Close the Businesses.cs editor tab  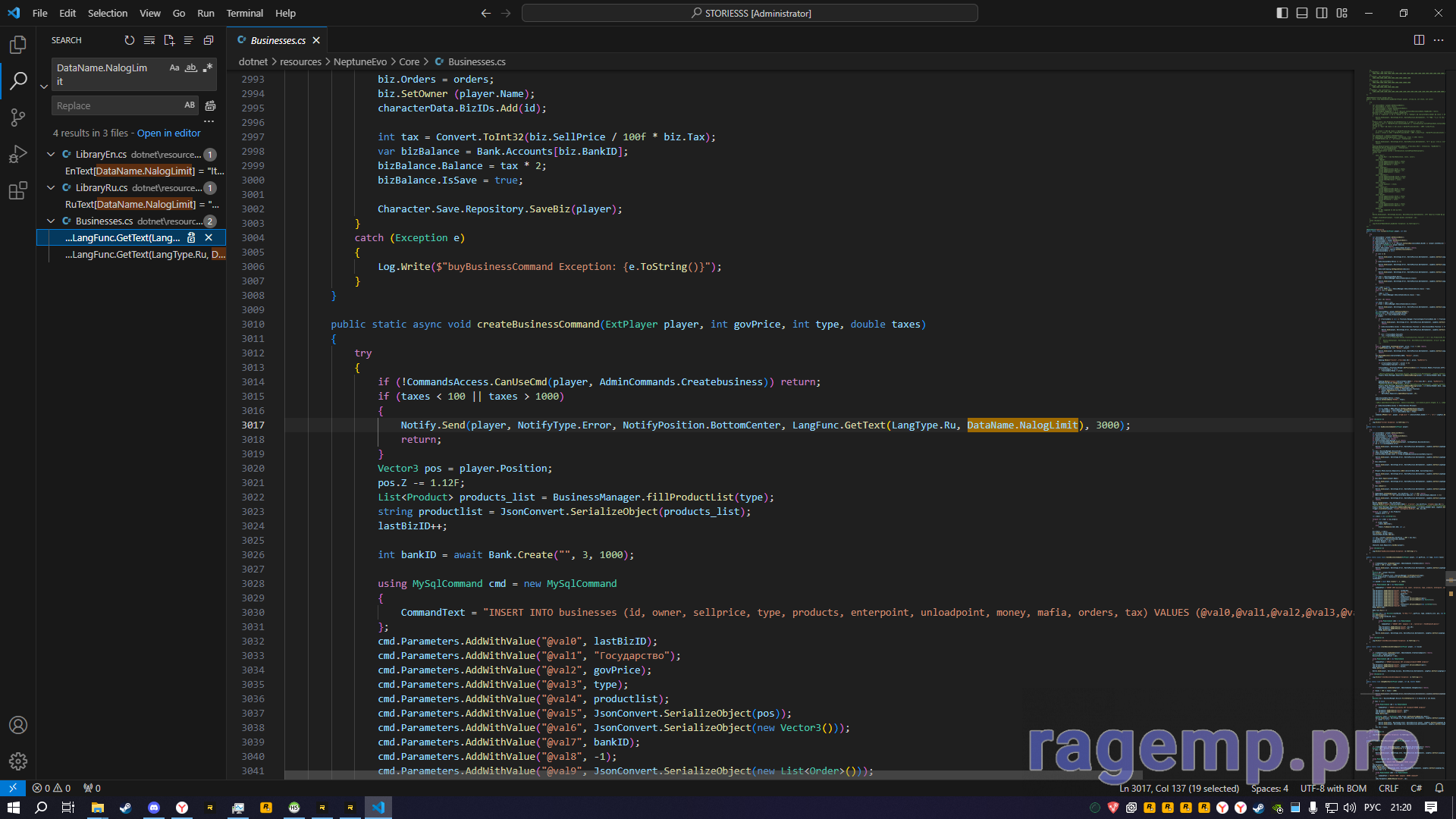(x=316, y=40)
